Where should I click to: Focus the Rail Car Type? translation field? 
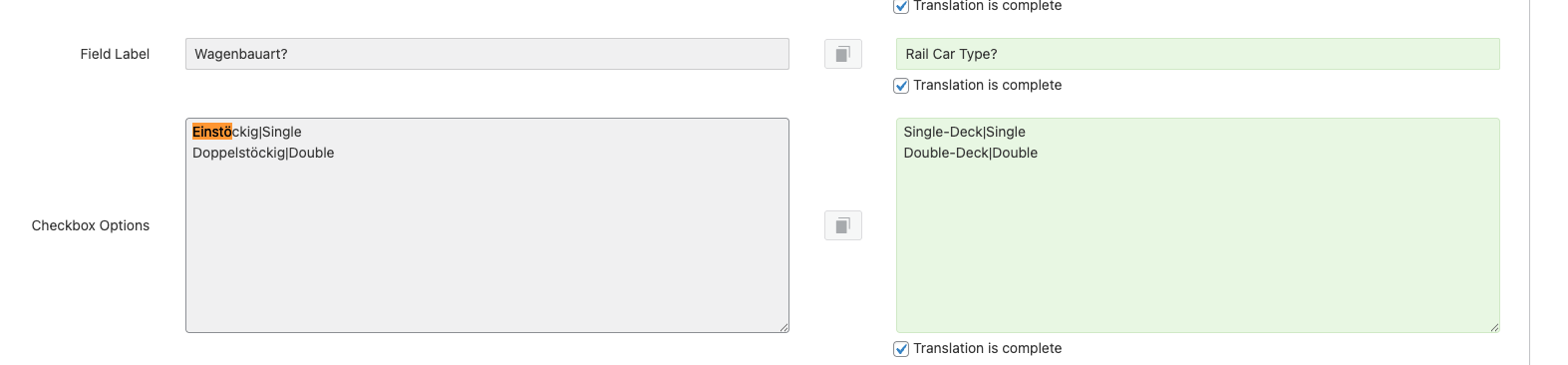coord(1197,54)
